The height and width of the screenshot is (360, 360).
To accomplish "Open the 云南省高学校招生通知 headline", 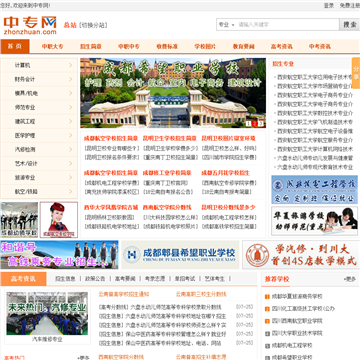I will [123, 294].
